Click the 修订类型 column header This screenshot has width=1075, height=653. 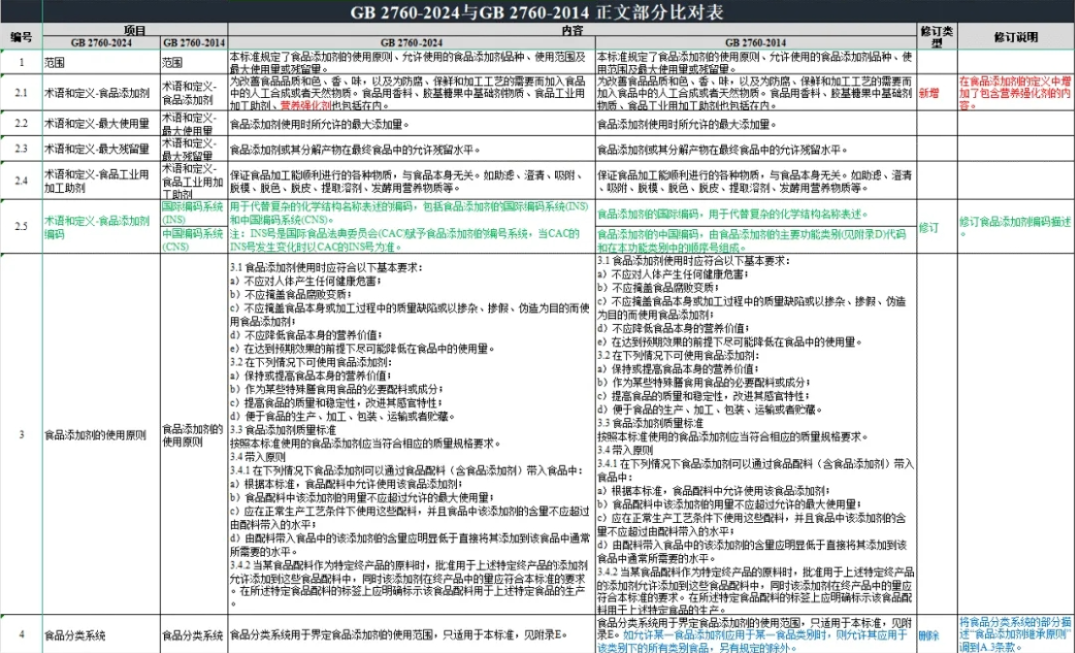[x=936, y=37]
